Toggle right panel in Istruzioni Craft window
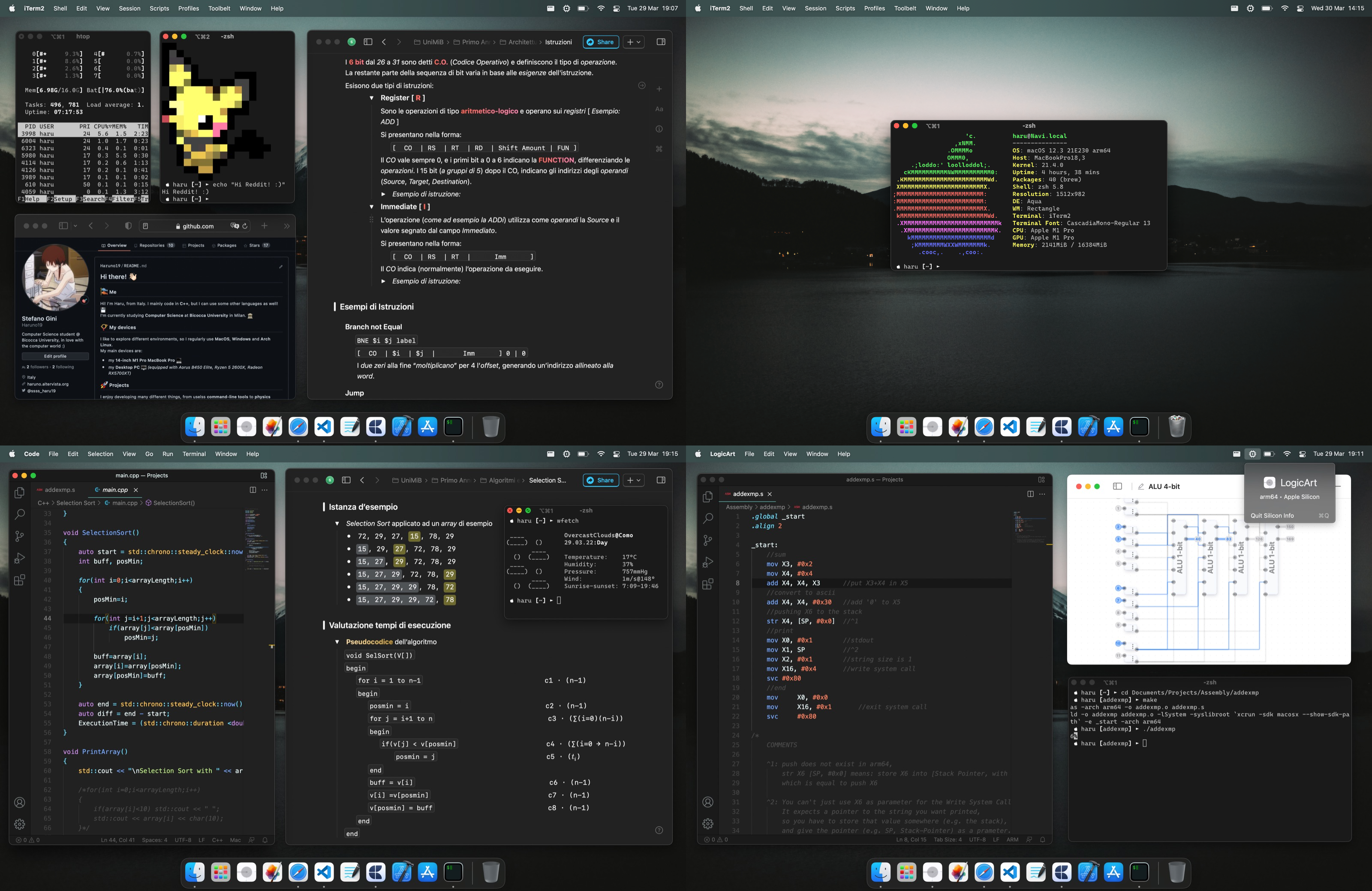This screenshot has height=891, width=1372. (x=661, y=42)
